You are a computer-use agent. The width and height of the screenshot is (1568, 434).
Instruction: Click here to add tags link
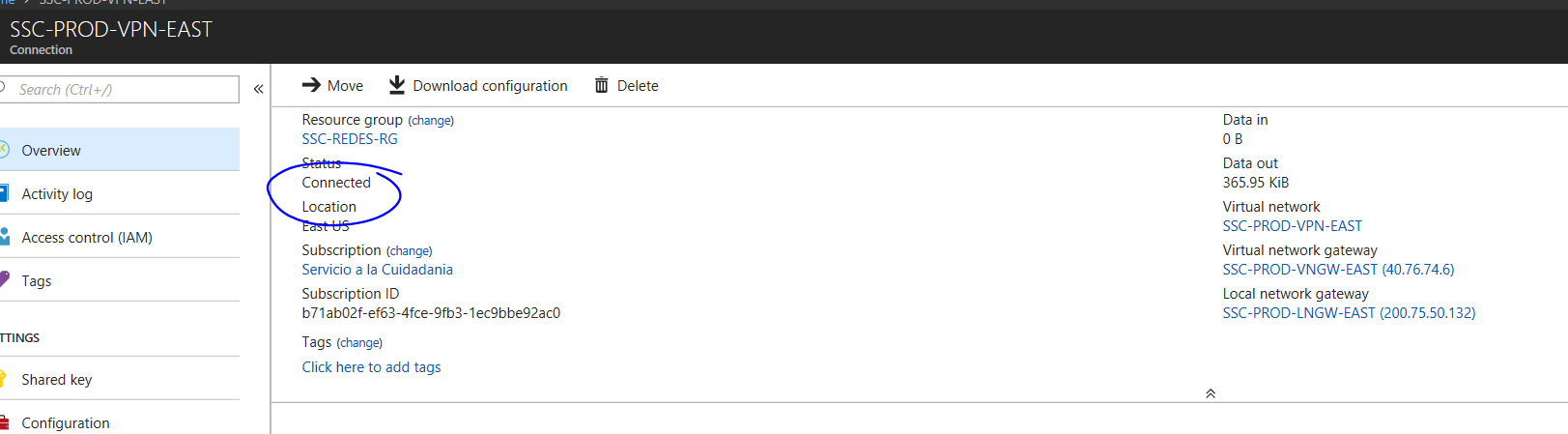pyautogui.click(x=371, y=367)
